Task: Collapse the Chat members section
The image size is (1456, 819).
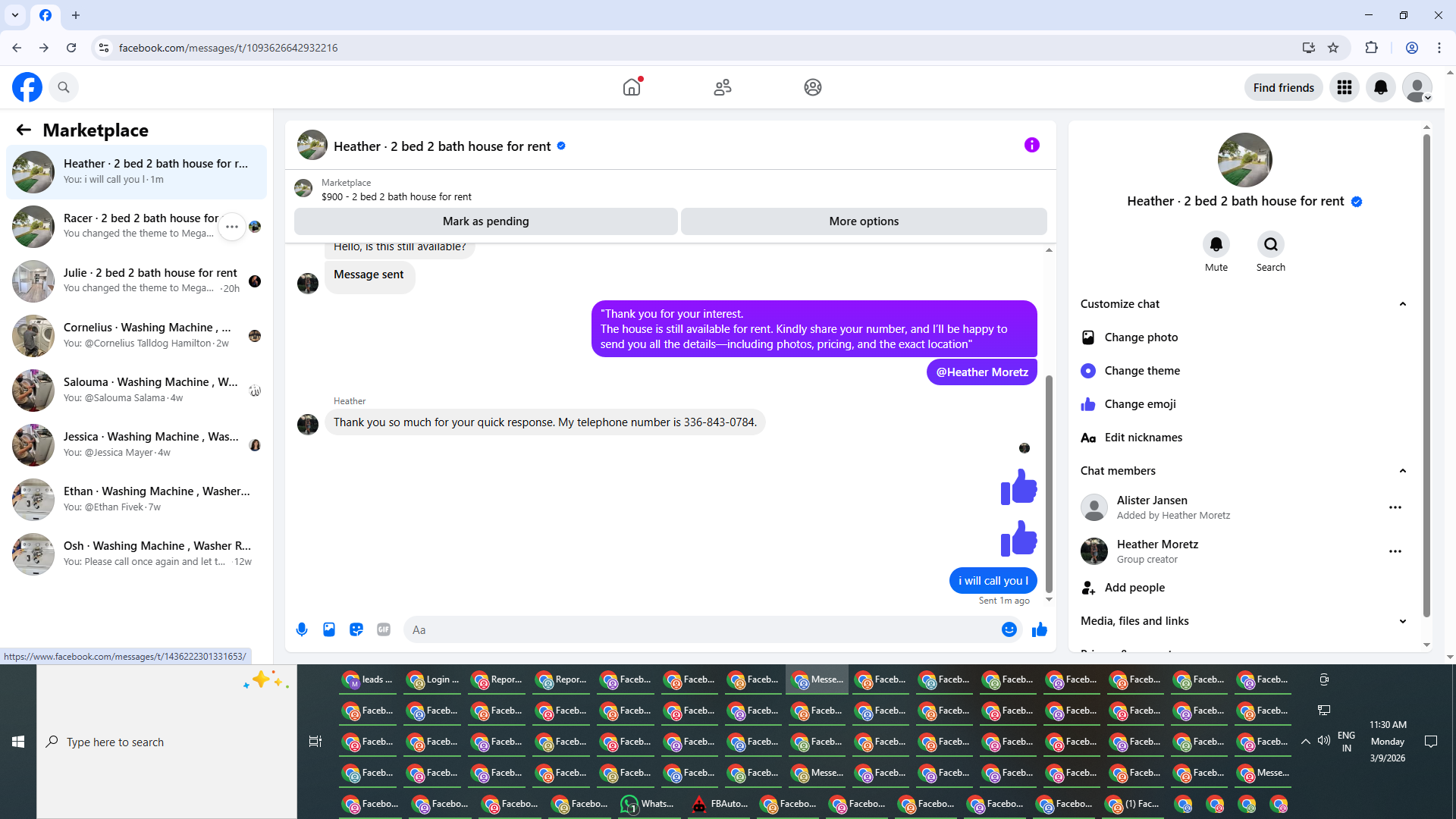Action: [1402, 471]
